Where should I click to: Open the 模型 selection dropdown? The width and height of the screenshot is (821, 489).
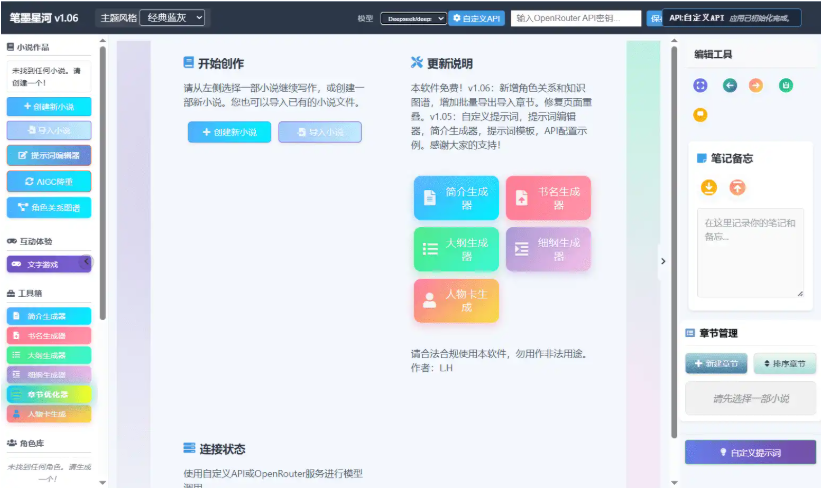(x=413, y=18)
